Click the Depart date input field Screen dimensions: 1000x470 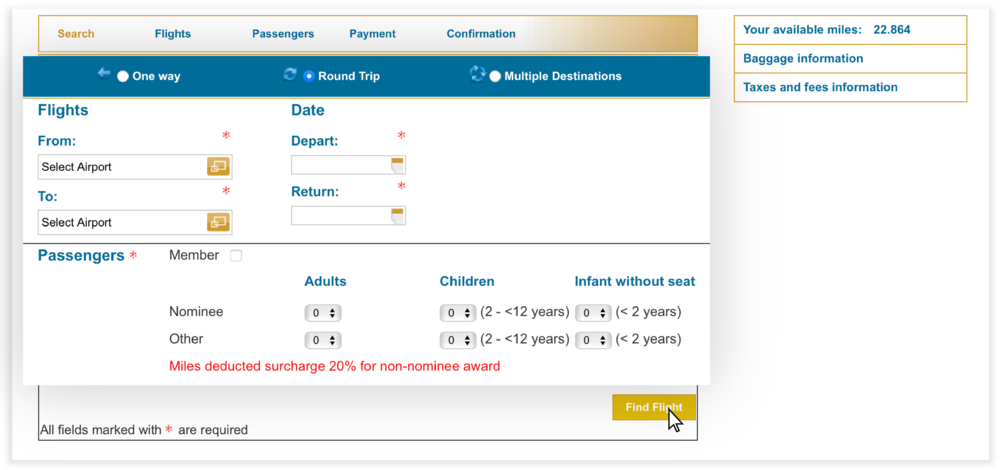(x=340, y=165)
